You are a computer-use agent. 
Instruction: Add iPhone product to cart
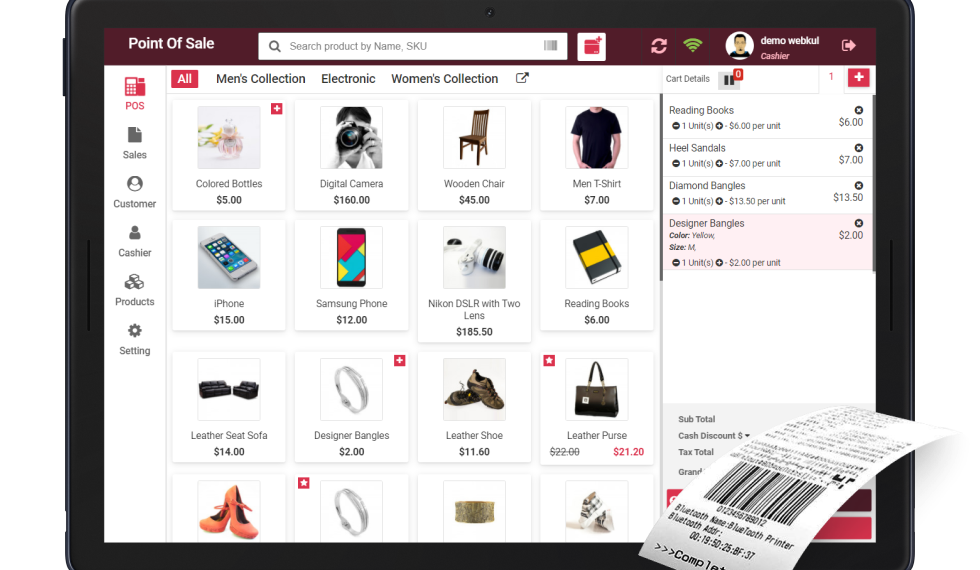click(x=229, y=275)
